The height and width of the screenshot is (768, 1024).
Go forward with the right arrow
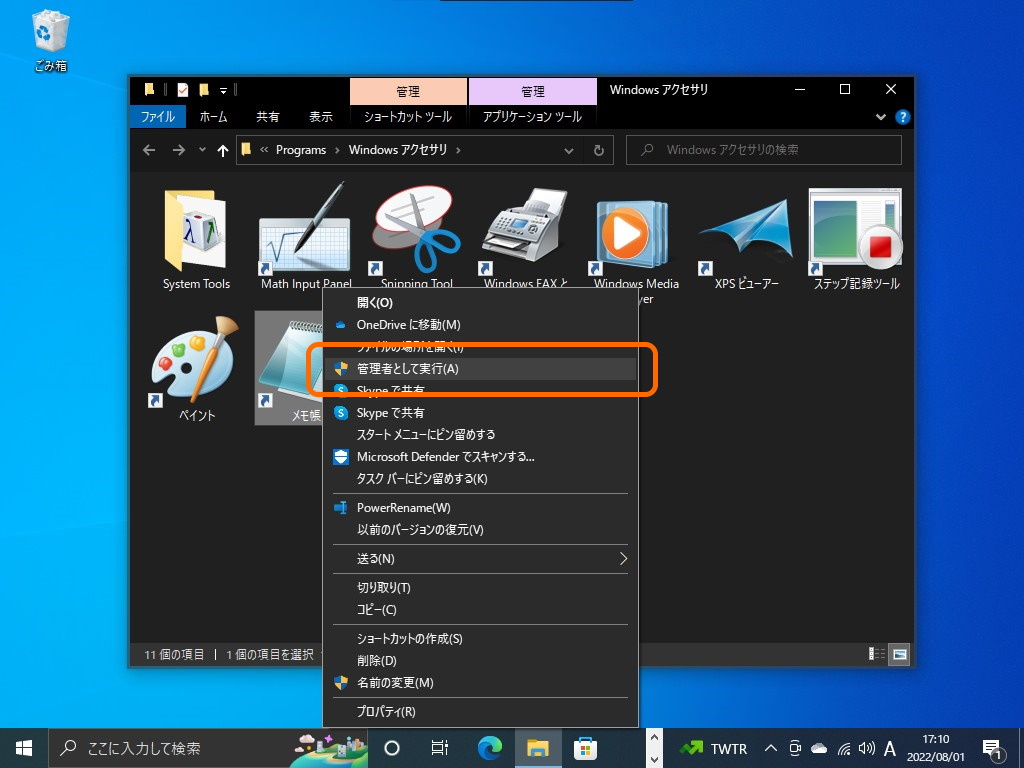pyautogui.click(x=178, y=150)
